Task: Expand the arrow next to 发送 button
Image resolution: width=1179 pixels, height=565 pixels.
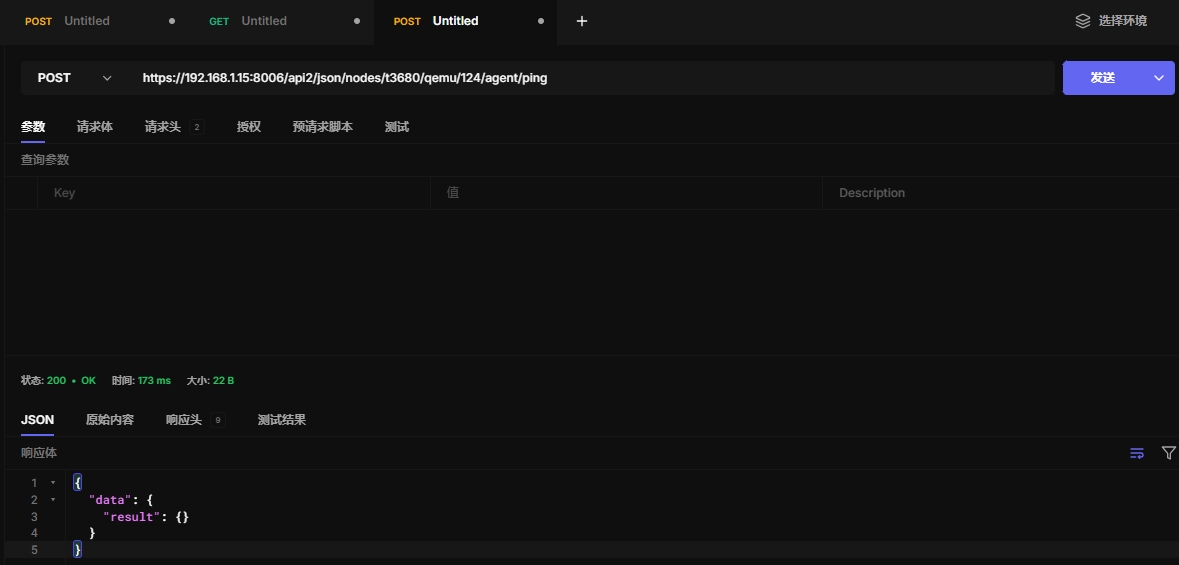Action: tap(1160, 78)
